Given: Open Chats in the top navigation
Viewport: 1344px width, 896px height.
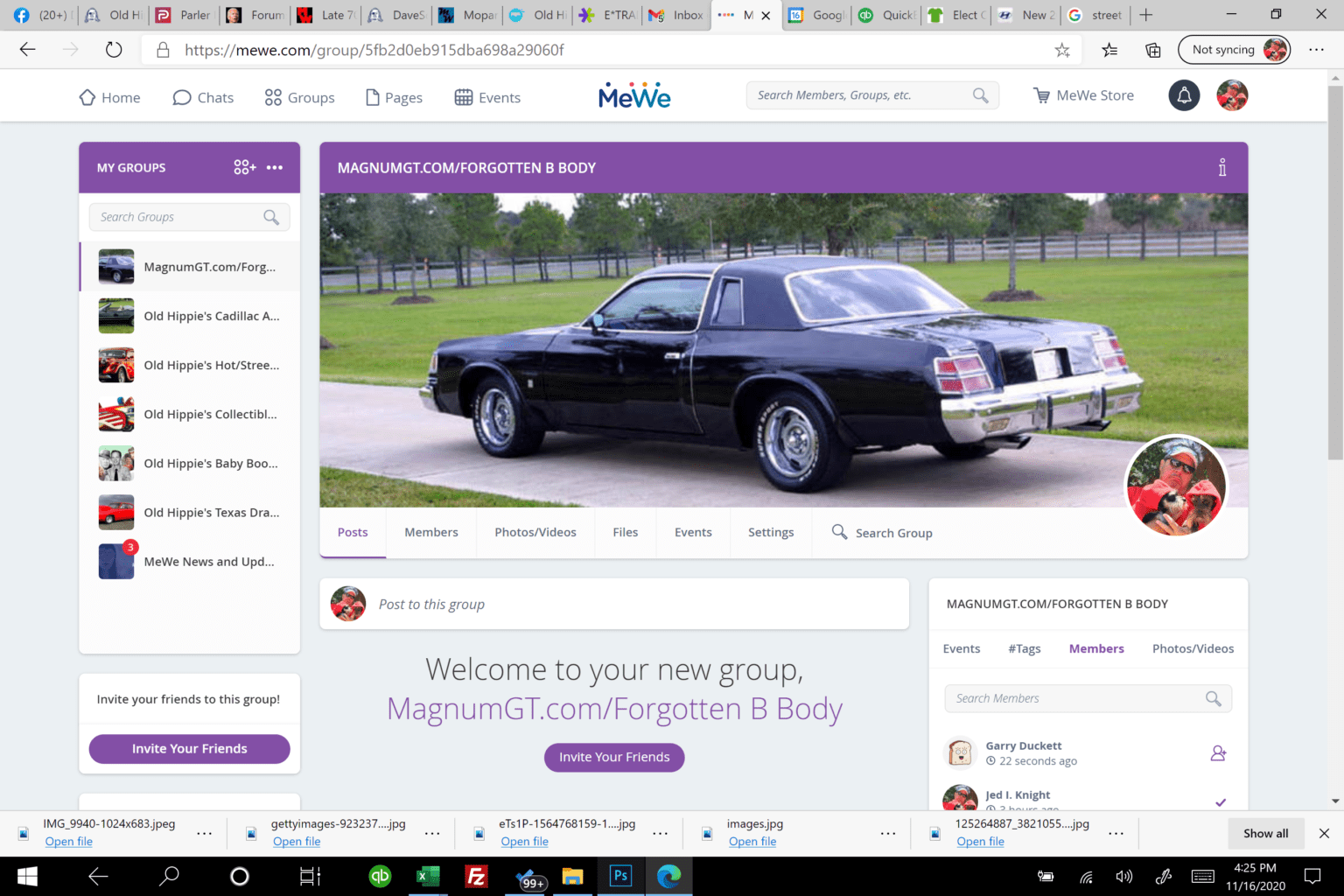Looking at the screenshot, I should pyautogui.click(x=203, y=97).
